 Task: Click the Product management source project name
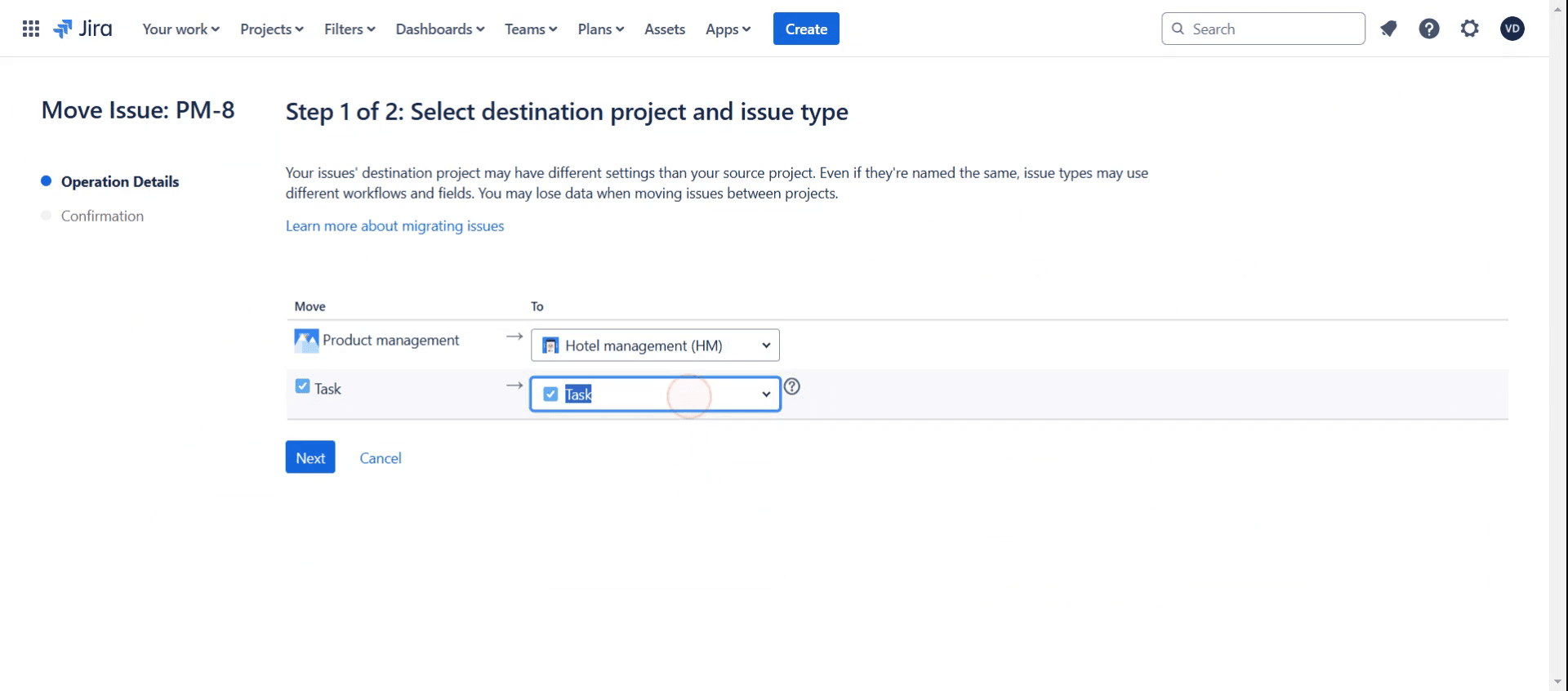click(390, 341)
